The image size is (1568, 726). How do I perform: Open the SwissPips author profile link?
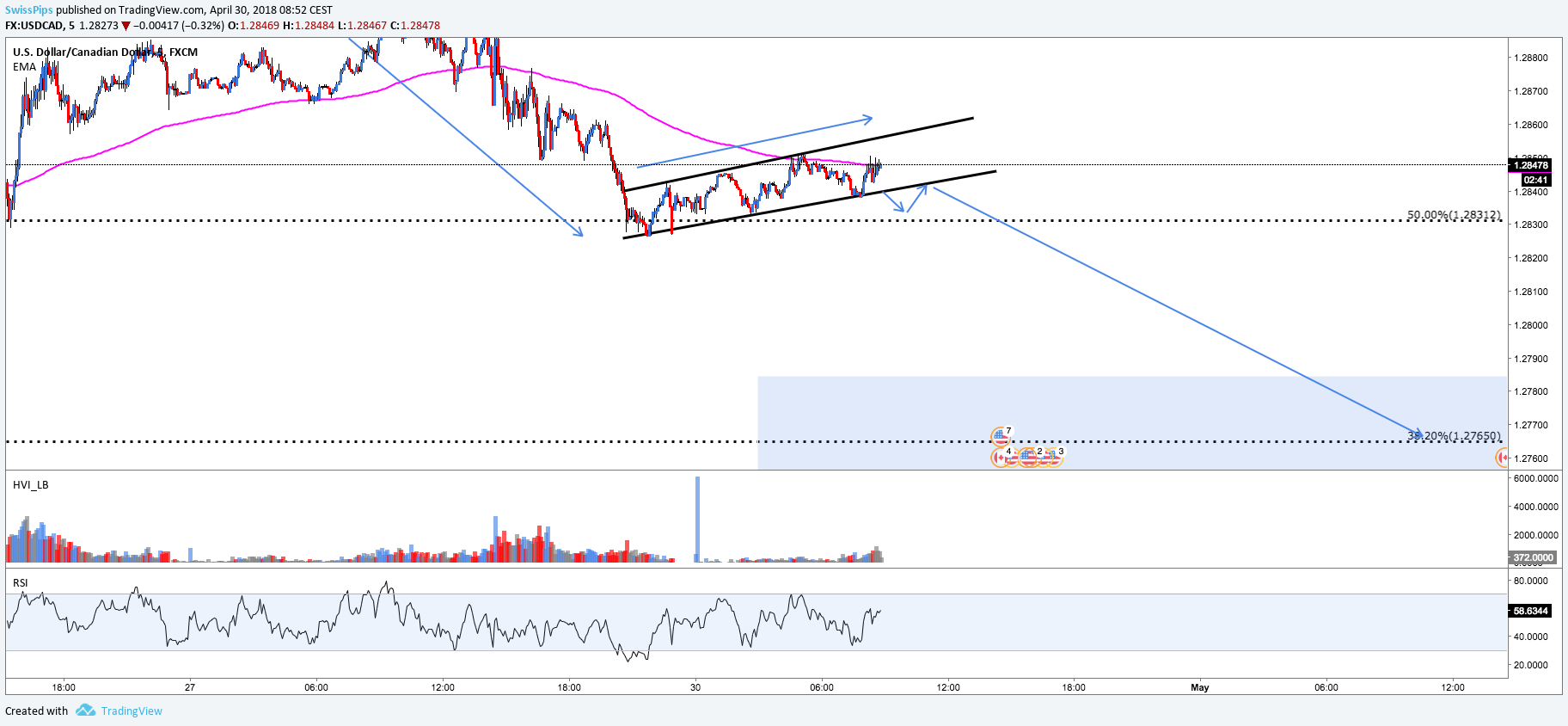tap(28, 10)
